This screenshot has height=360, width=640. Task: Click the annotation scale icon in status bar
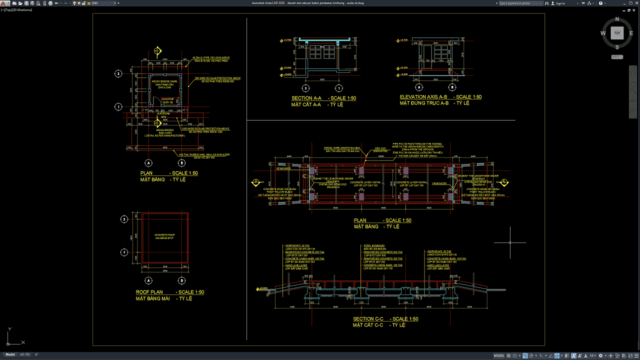tap(586, 356)
